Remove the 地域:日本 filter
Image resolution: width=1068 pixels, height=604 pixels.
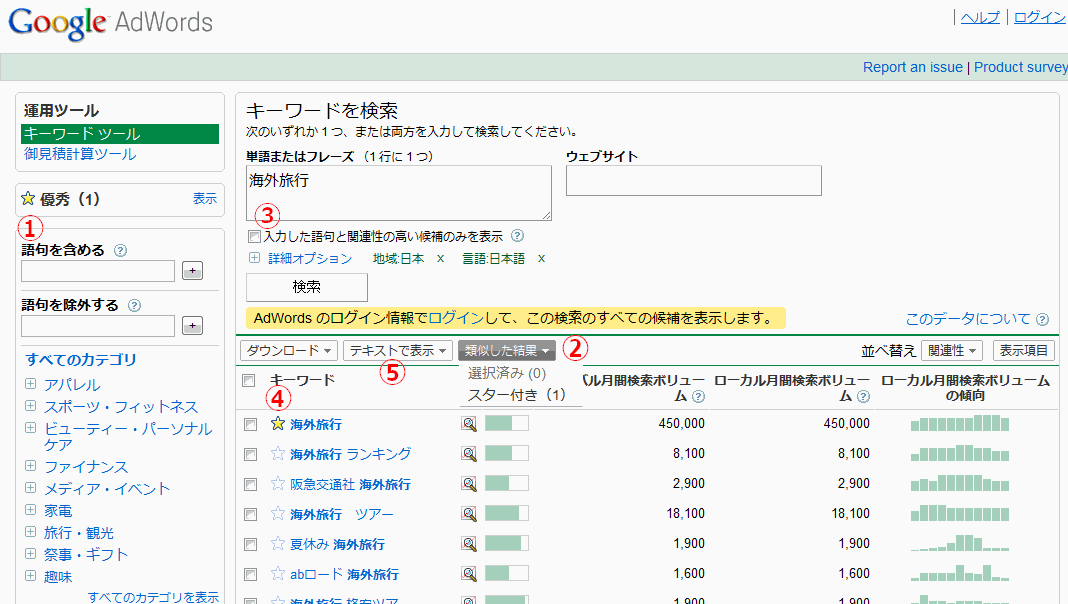(x=440, y=259)
